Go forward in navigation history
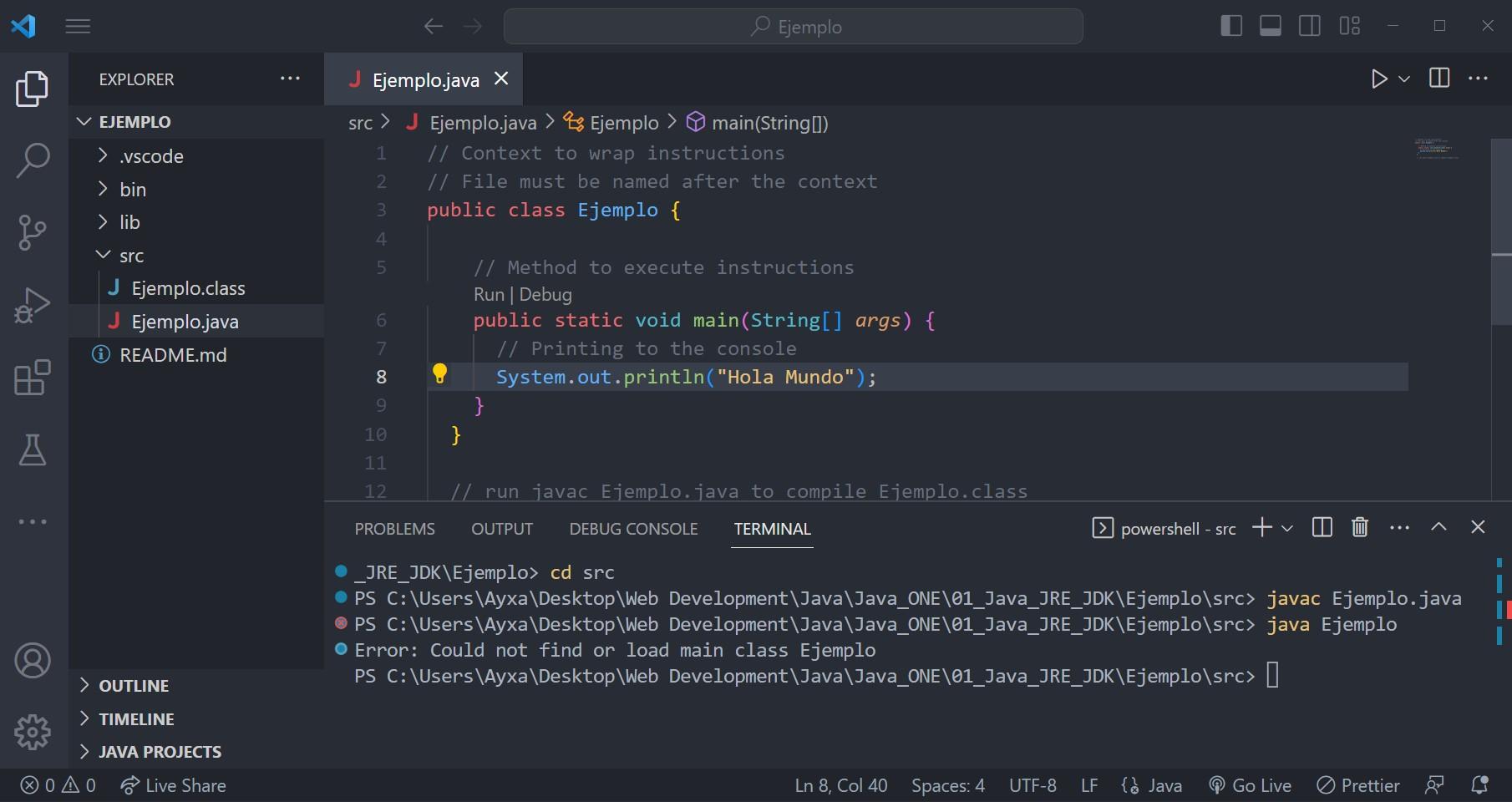 tap(473, 26)
